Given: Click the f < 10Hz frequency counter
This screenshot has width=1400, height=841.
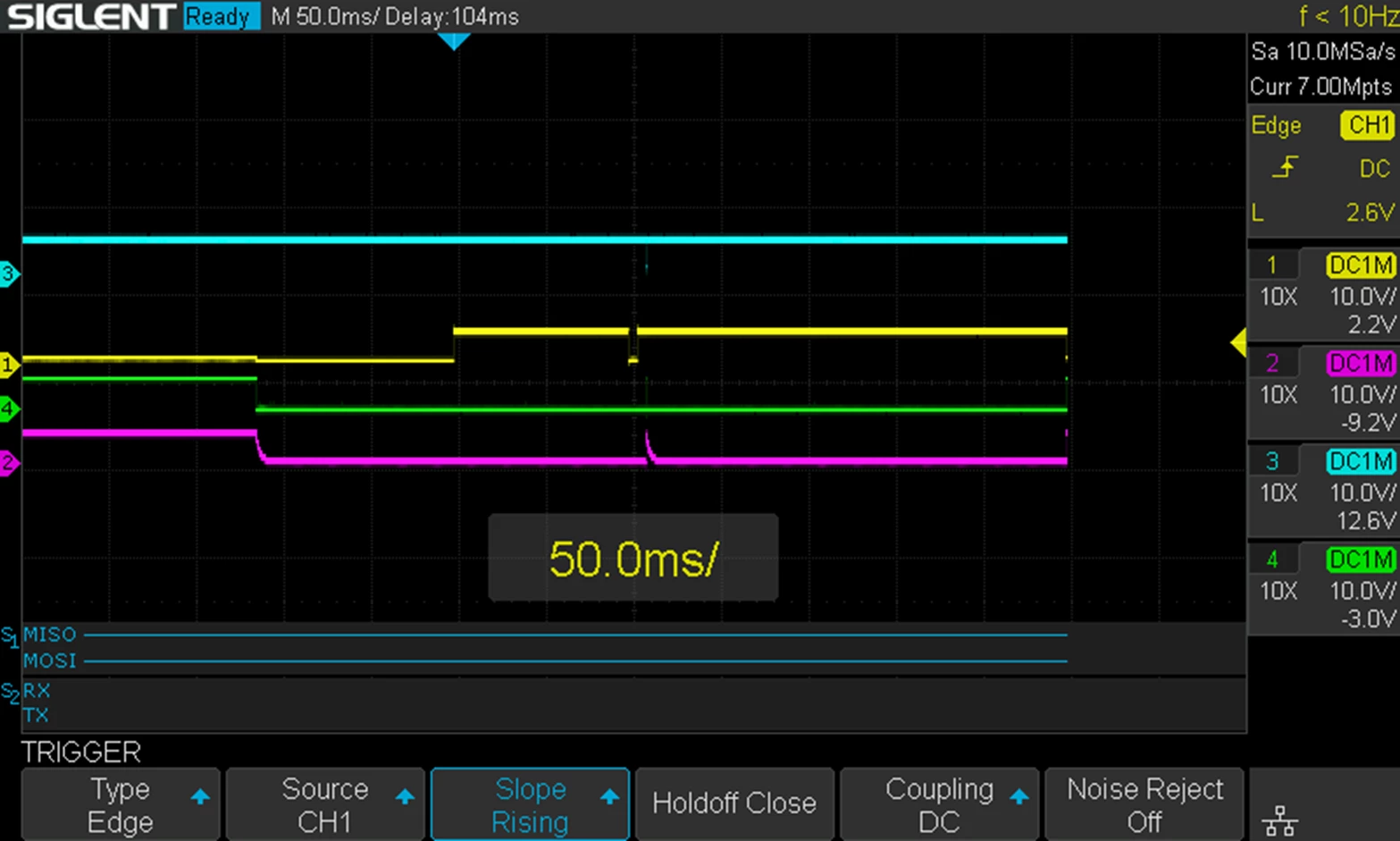Looking at the screenshot, I should tap(1348, 16).
